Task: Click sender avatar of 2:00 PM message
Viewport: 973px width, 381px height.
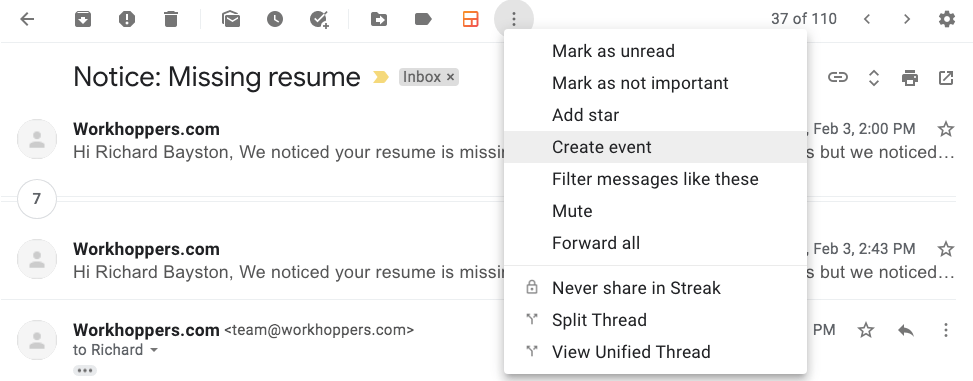Action: [x=37, y=140]
